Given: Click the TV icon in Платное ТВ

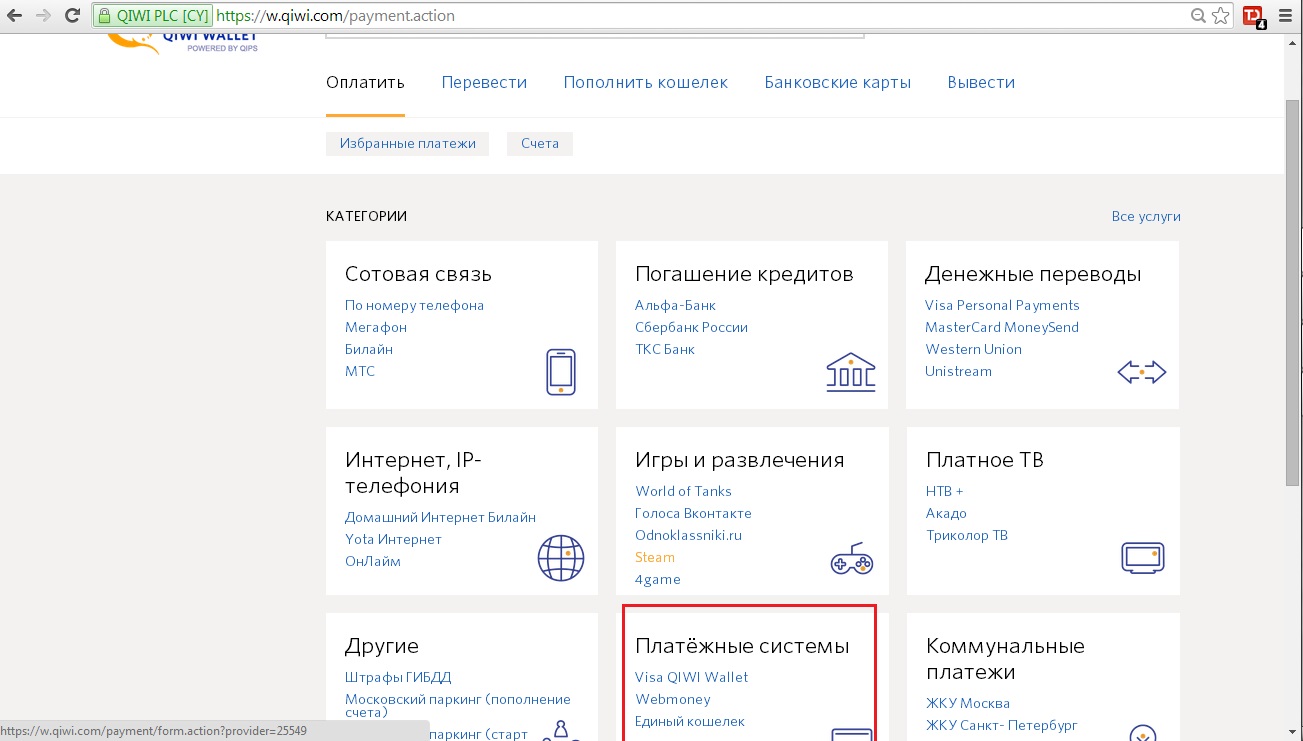Looking at the screenshot, I should click(x=1142, y=558).
